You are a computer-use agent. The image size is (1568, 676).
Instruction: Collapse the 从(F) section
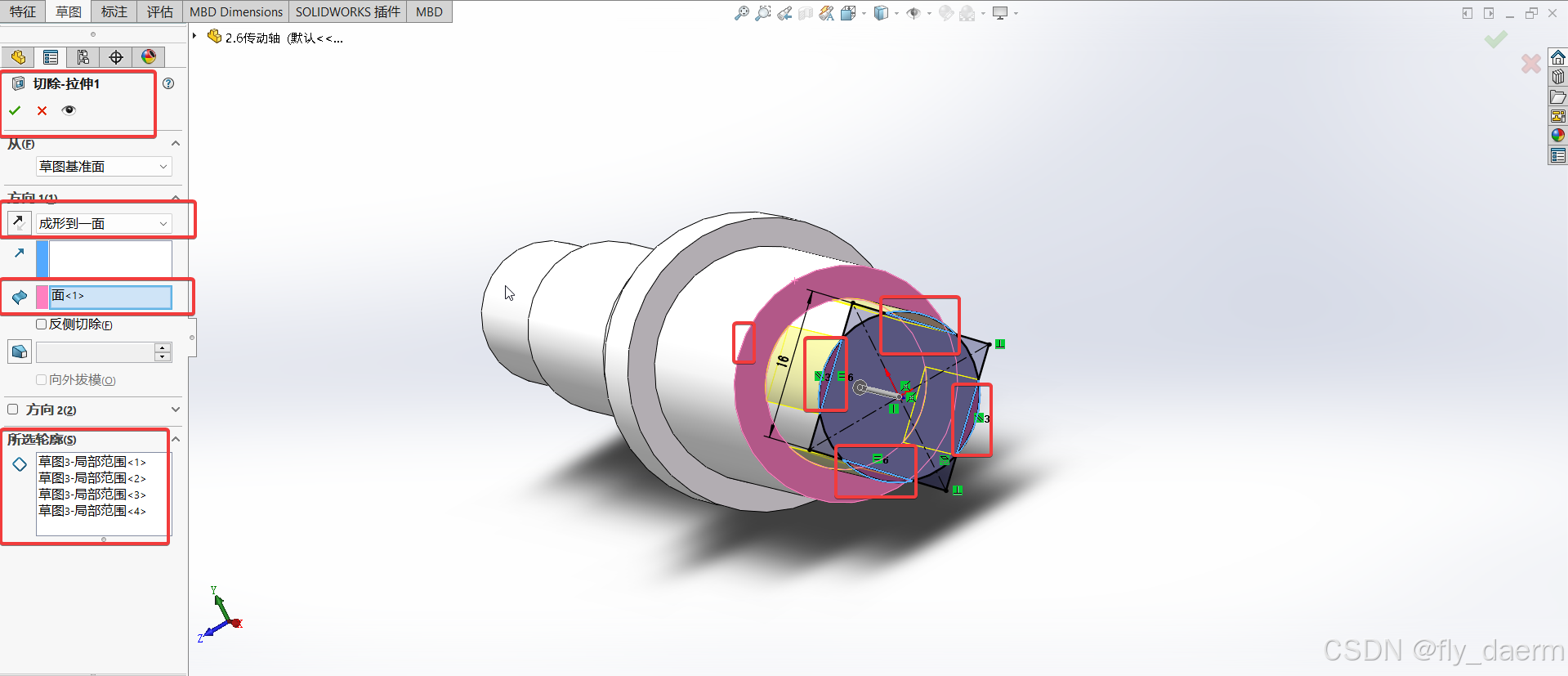pos(175,144)
